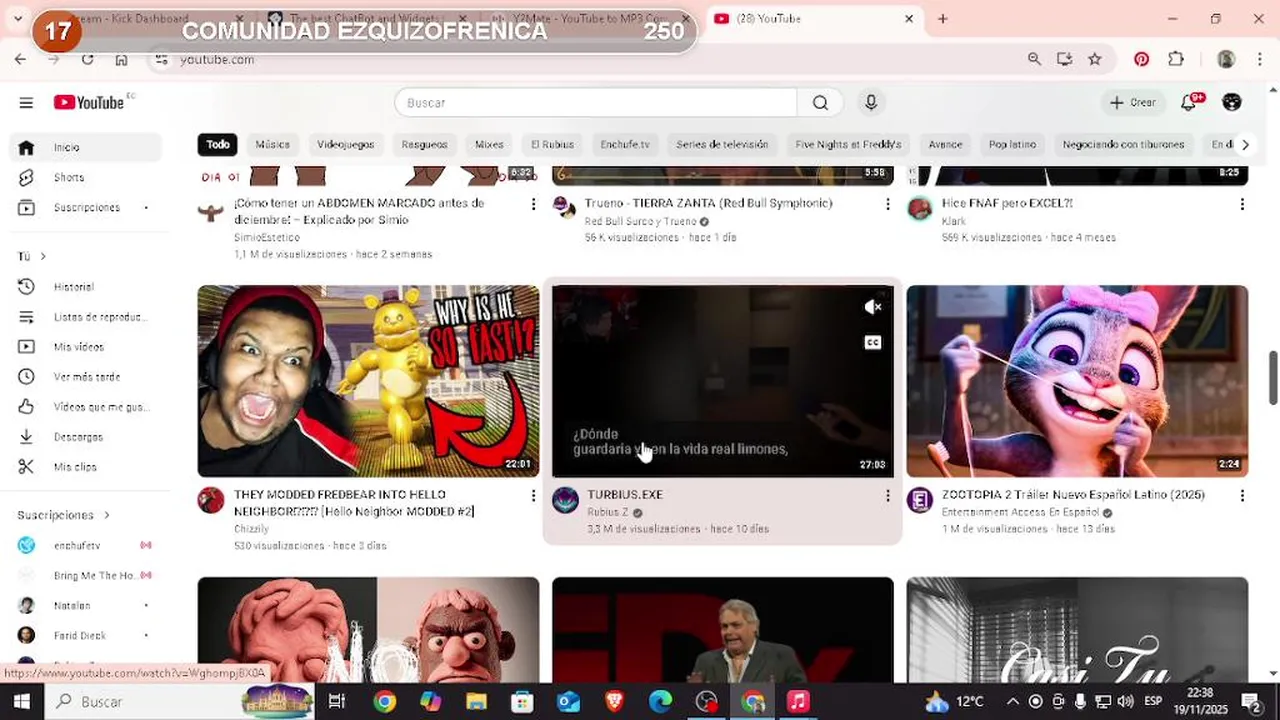Expand the Tú section chevron
The image size is (1280, 720).
point(43,257)
